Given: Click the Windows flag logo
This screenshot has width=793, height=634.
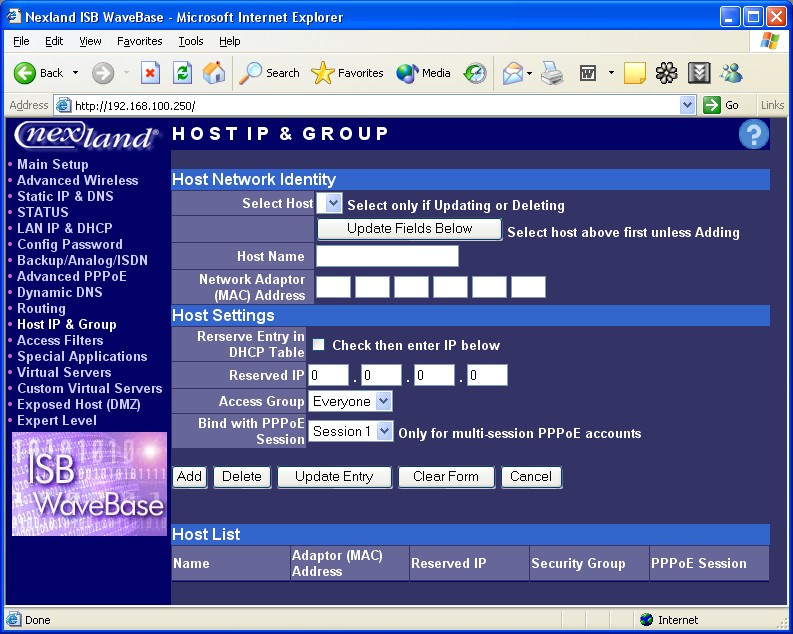Looking at the screenshot, I should 769,41.
